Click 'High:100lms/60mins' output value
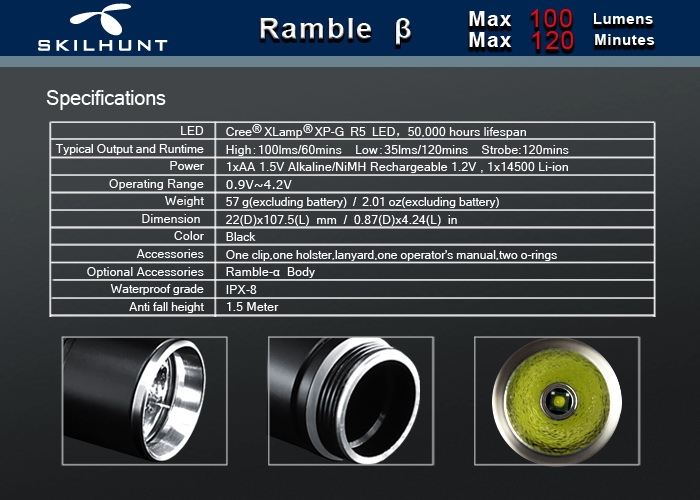The image size is (700, 500). tap(283, 150)
